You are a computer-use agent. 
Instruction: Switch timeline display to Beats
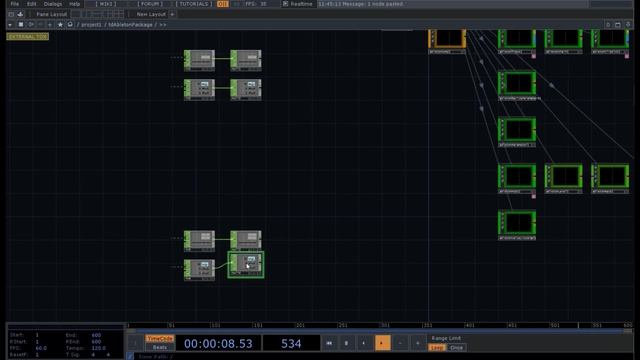point(160,347)
